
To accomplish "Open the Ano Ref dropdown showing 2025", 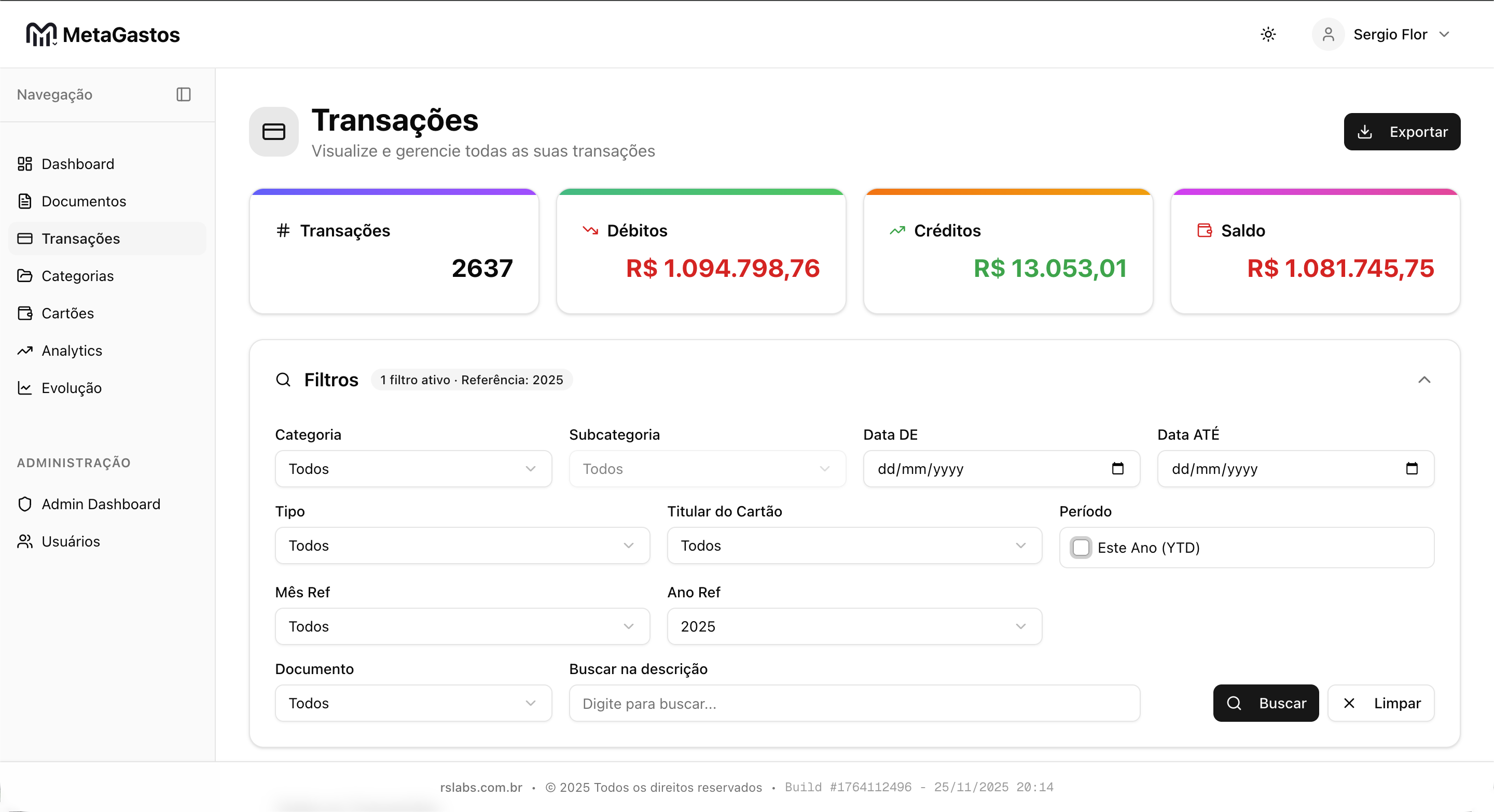I will [x=854, y=626].
